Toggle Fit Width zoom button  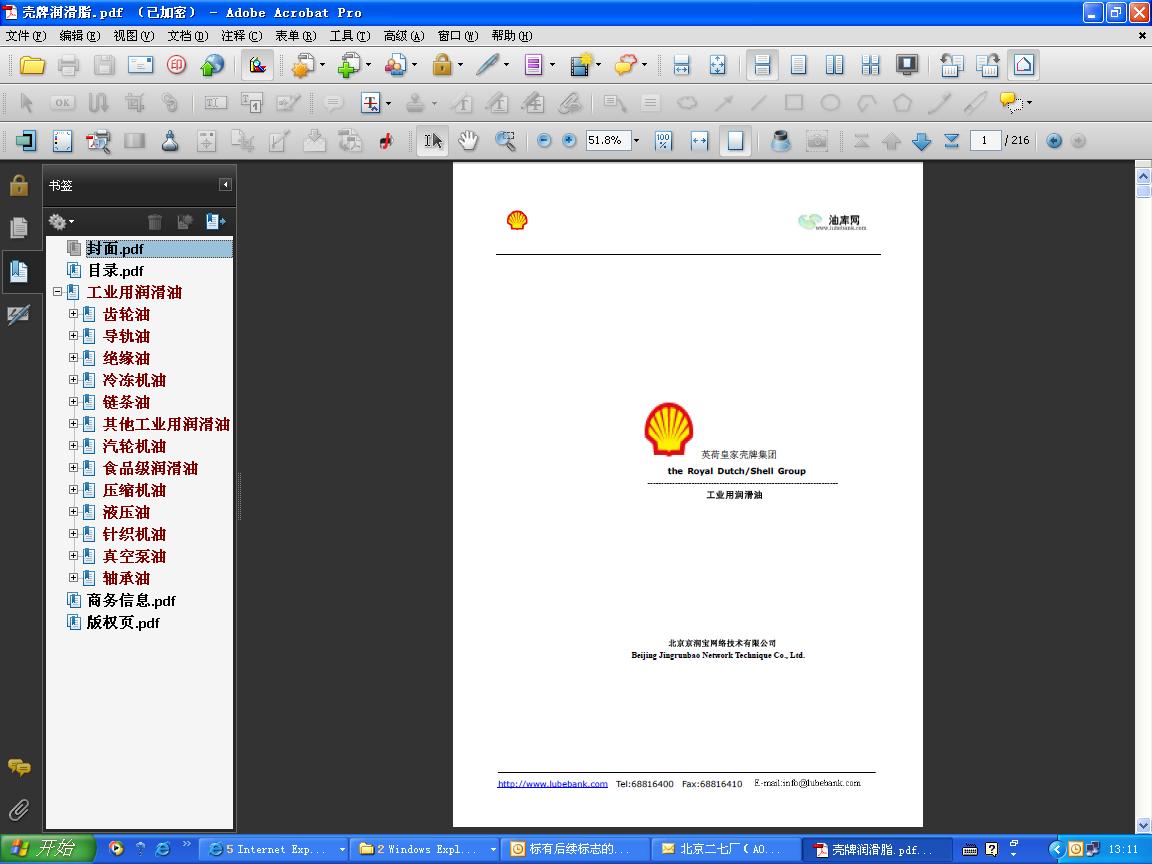pos(699,140)
